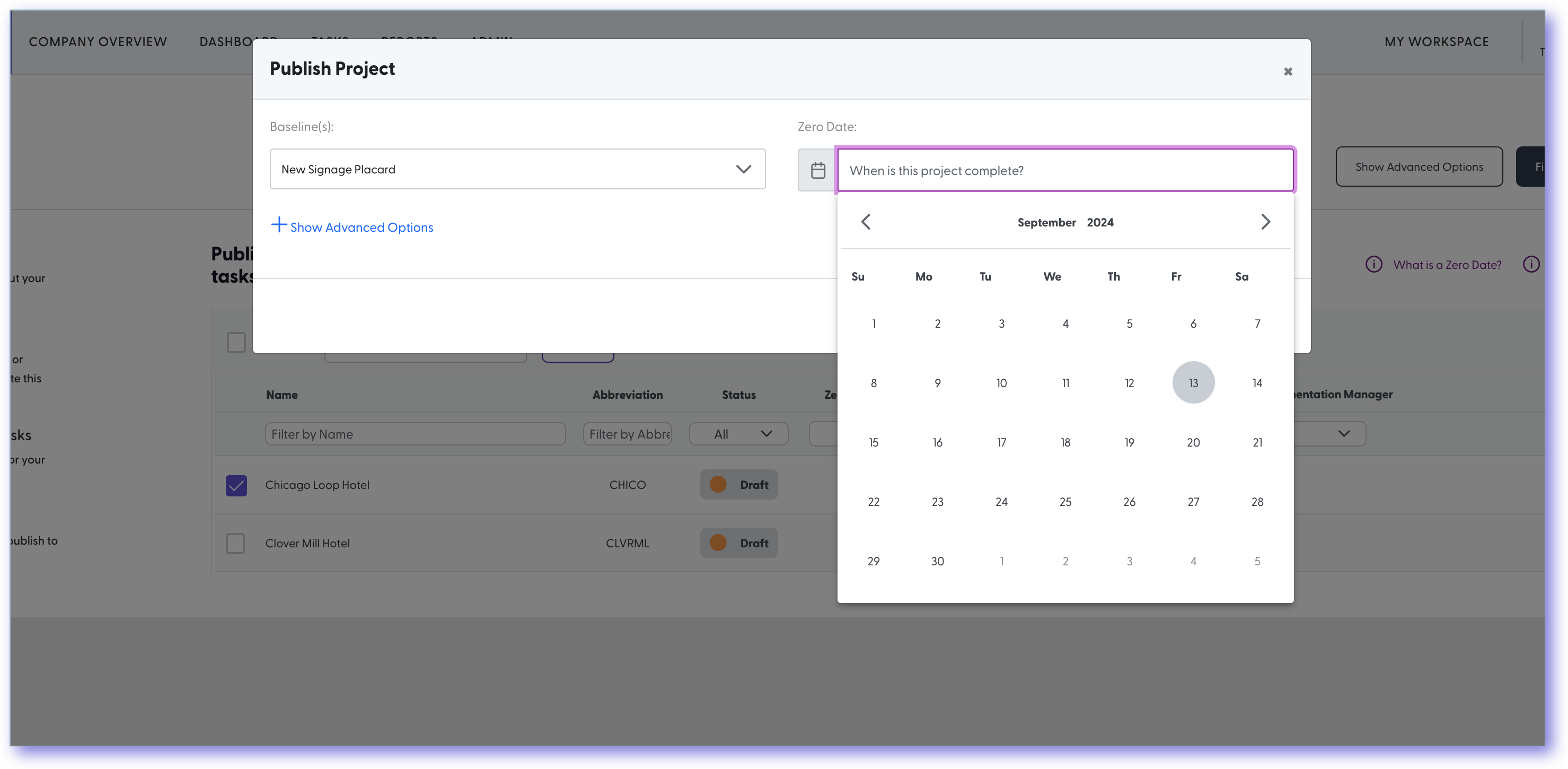This screenshot has width=1568, height=769.
Task: Click the orange Draft status for Chicago Loop Hotel
Action: 738,485
